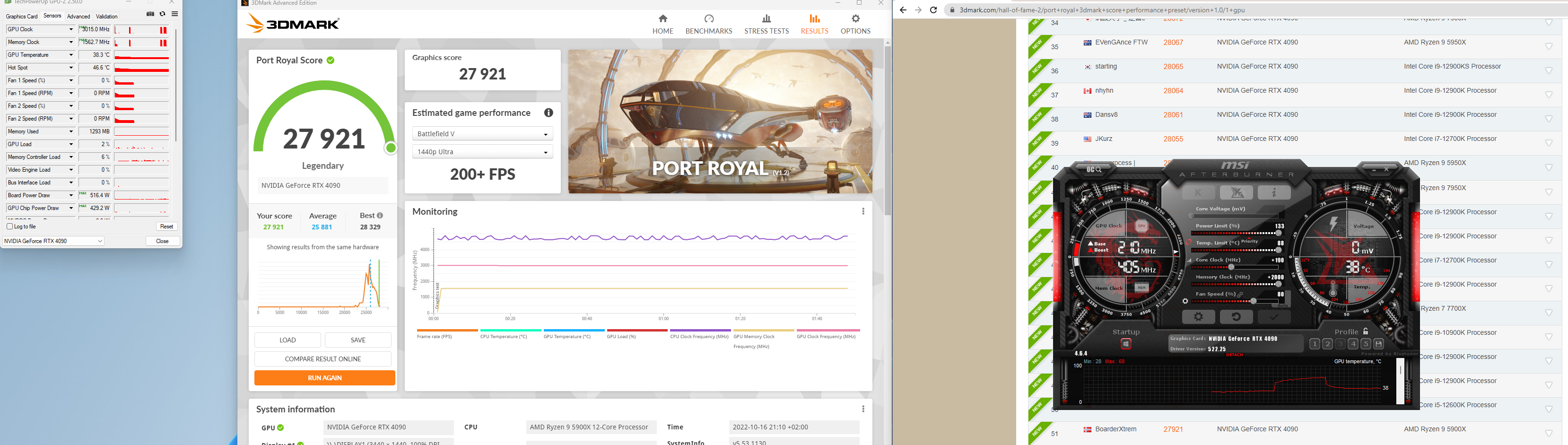The width and height of the screenshot is (1568, 445).
Task: Toggle the GPU Temperature legend item
Action: [574, 334]
